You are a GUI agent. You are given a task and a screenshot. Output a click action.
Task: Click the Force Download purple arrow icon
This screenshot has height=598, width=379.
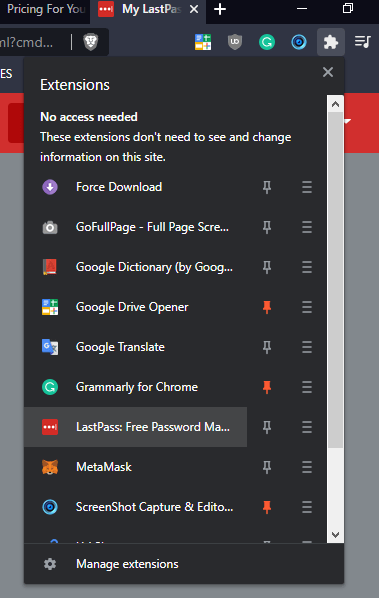pos(50,187)
